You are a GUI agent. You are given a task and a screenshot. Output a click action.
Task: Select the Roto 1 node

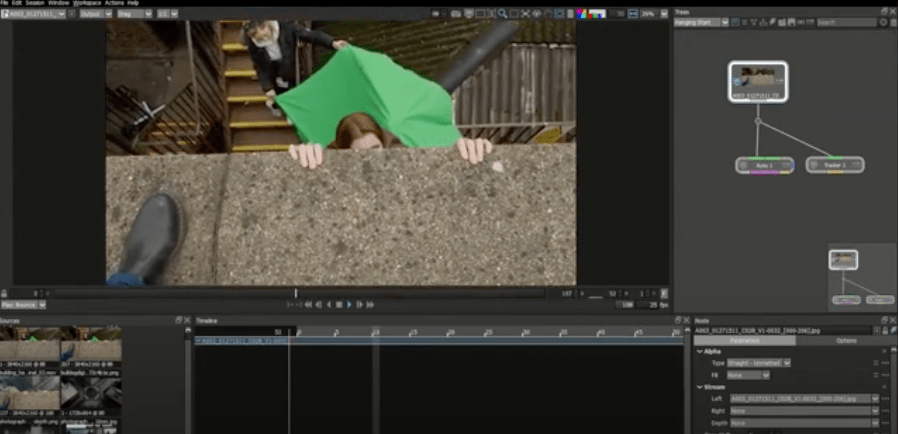[765, 165]
